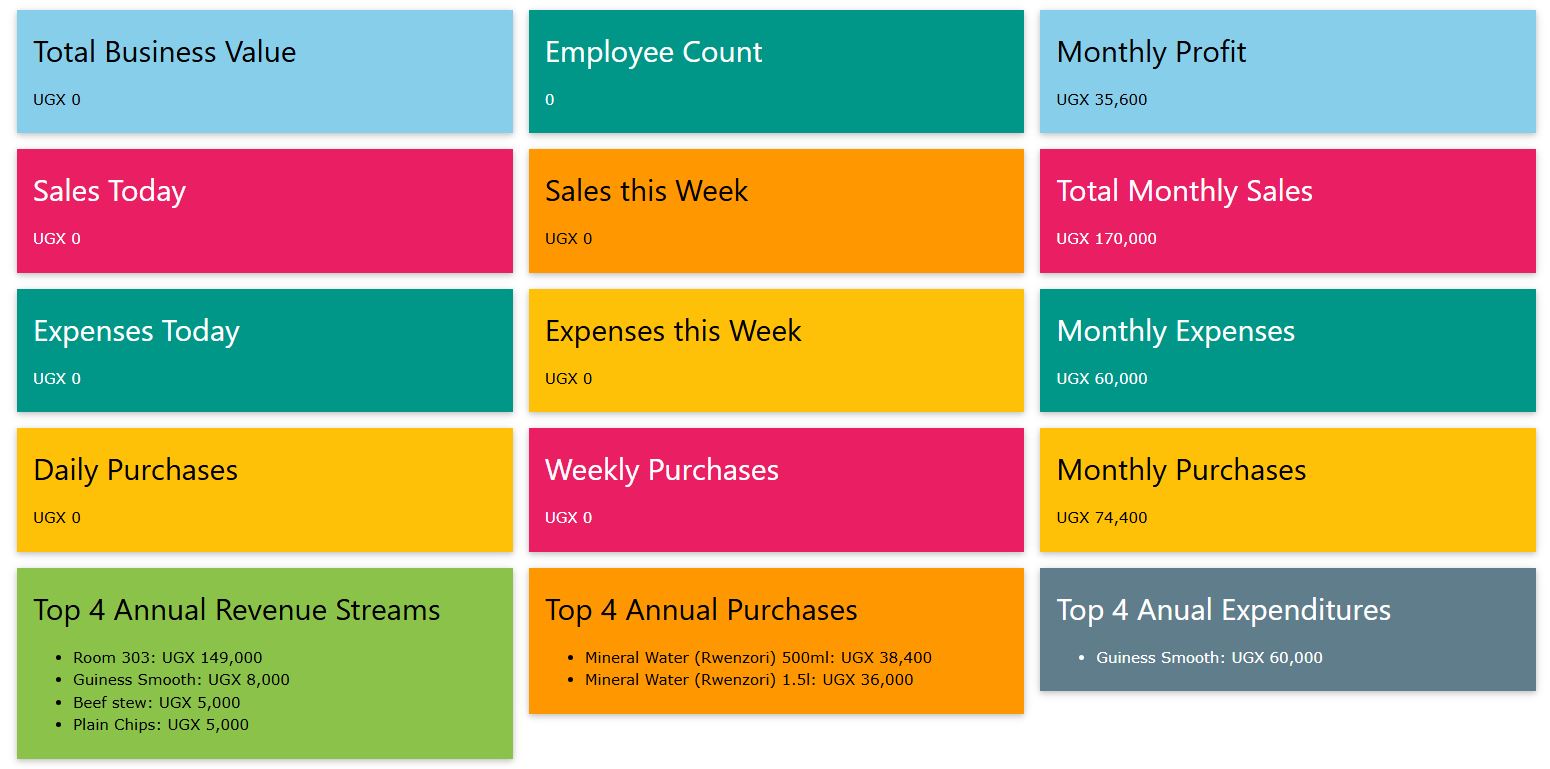Viewport: 1550px width, 769px height.
Task: Select the Room 303 revenue entry
Action: 166,657
